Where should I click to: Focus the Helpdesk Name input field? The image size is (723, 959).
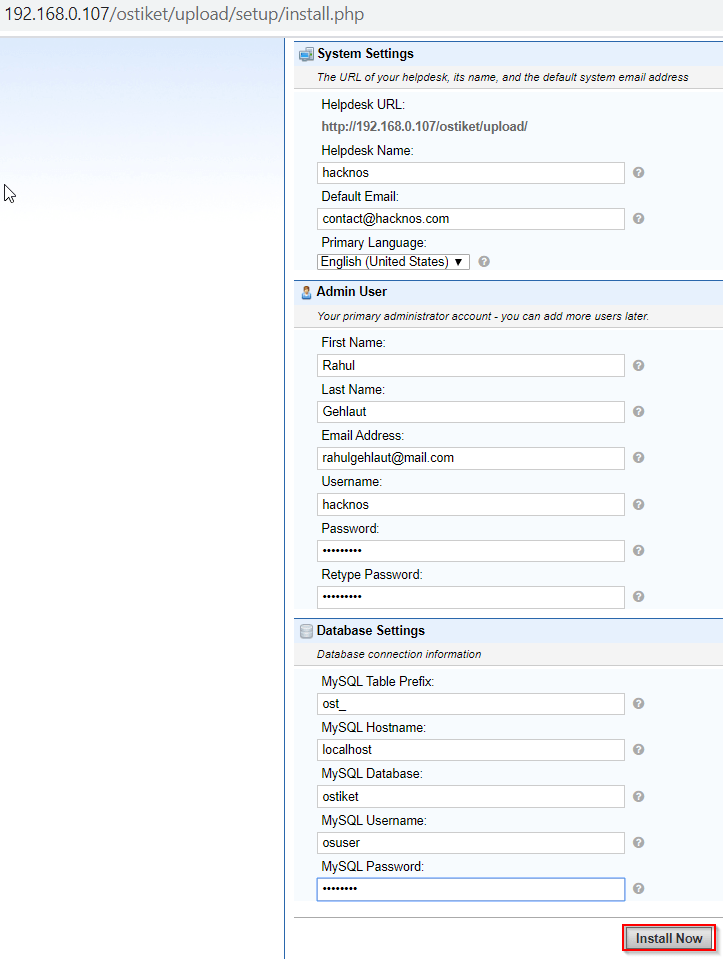470,172
